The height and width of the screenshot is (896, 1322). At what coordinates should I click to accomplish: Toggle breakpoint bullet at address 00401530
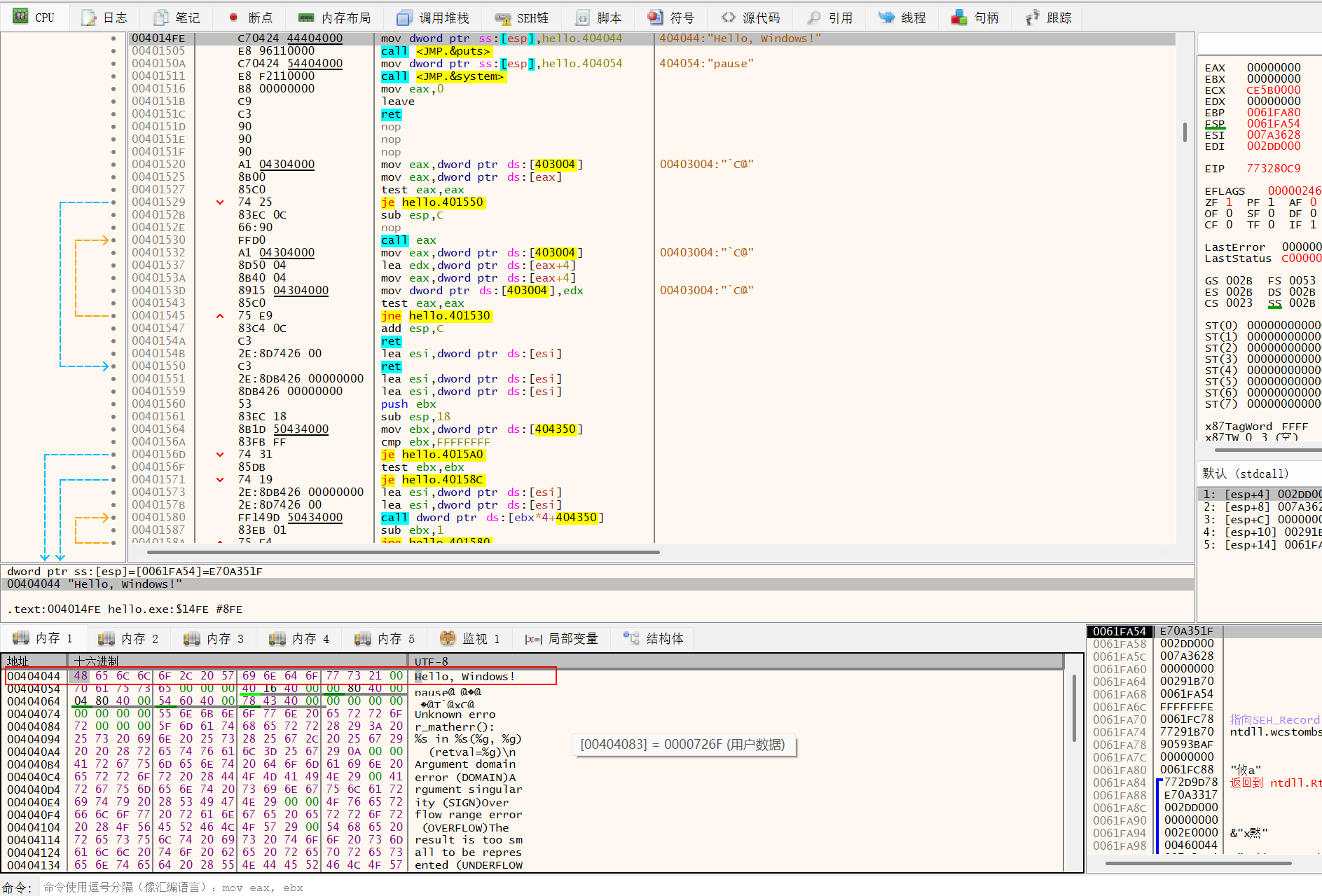pyautogui.click(x=113, y=240)
